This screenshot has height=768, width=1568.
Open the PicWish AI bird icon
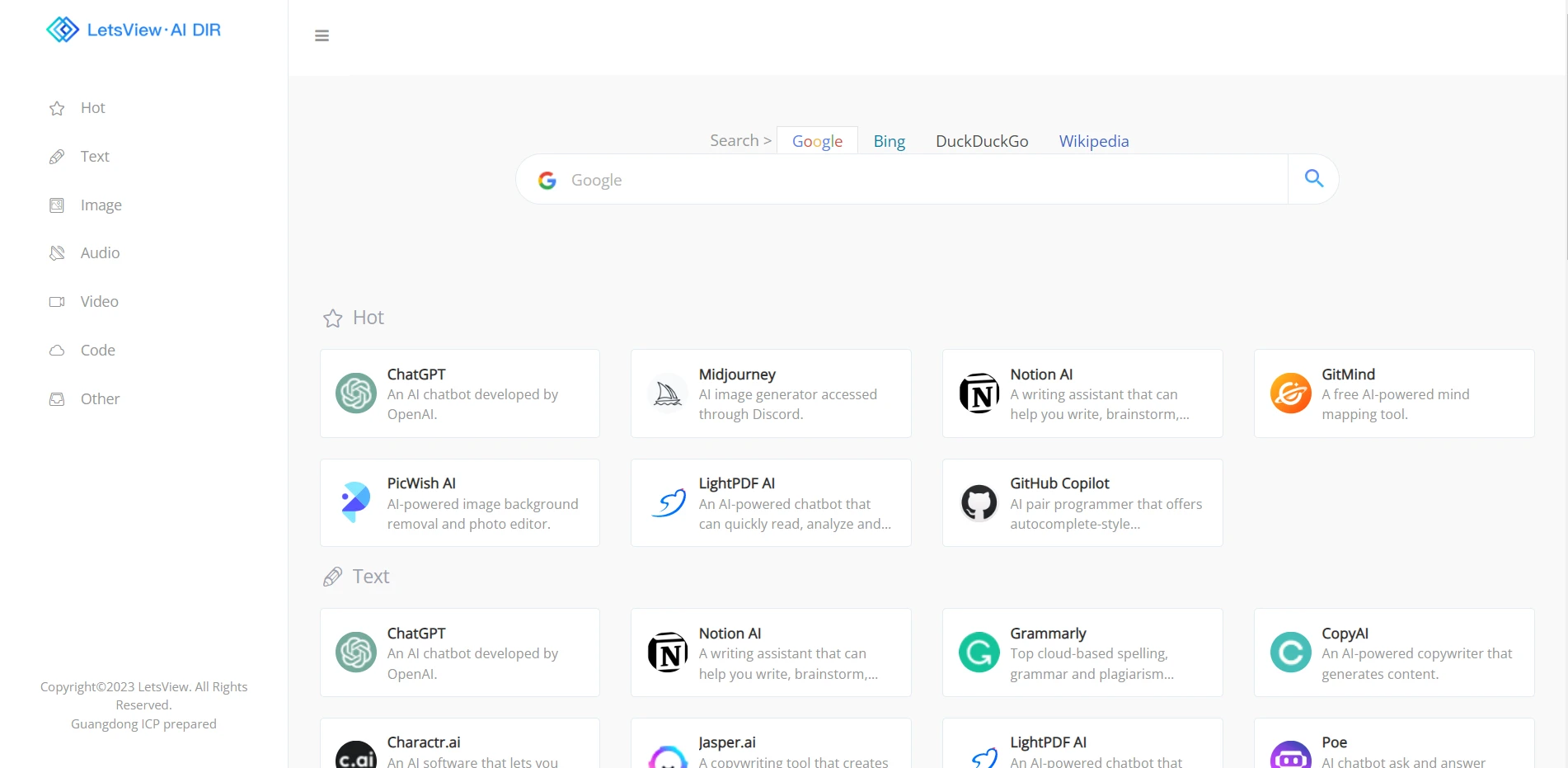click(356, 502)
